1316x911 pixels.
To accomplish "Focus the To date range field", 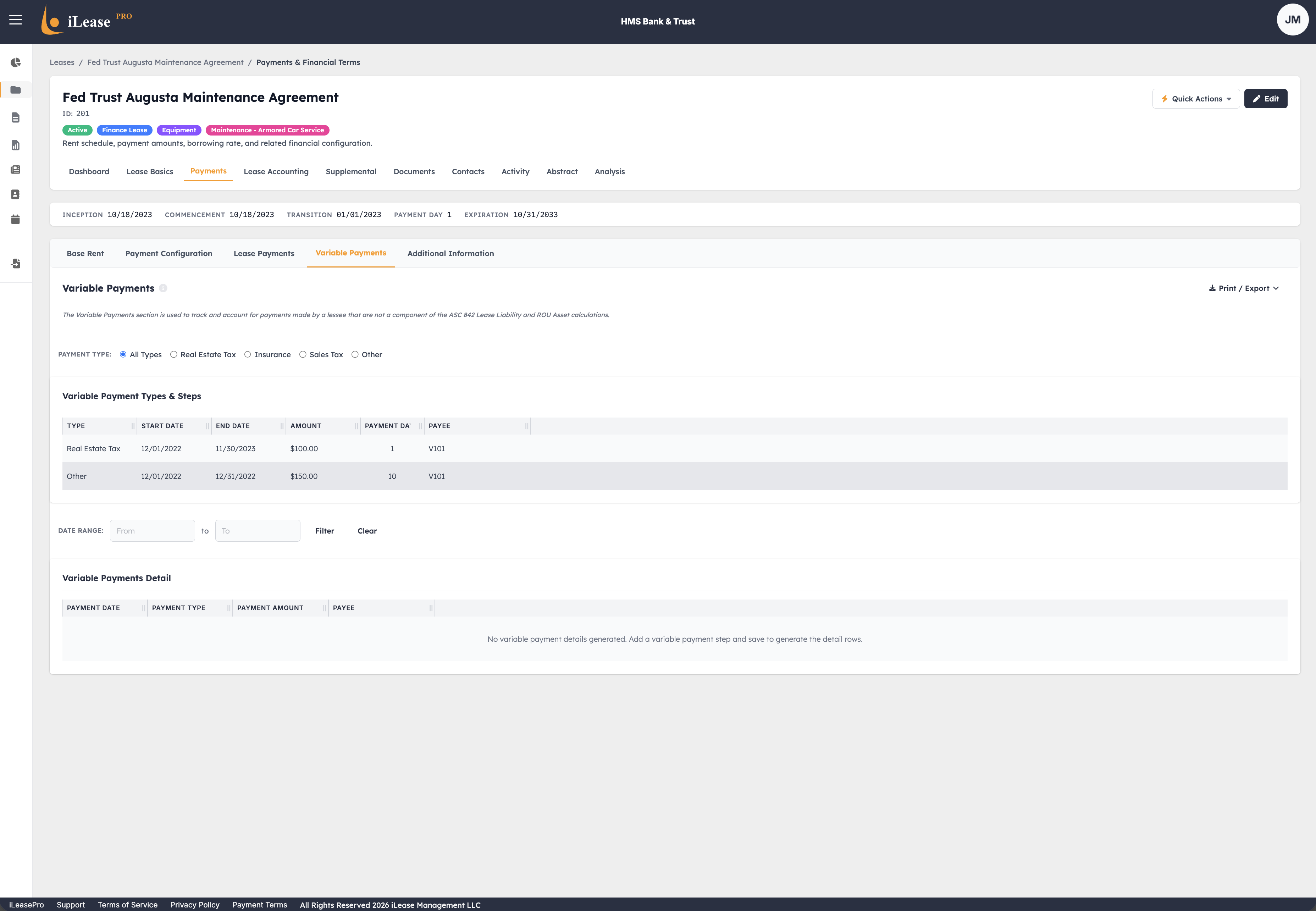I will point(258,531).
